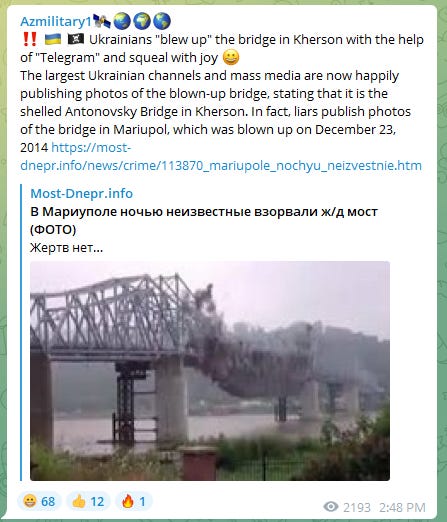Image resolution: width=447 pixels, height=522 pixels.
Task: Toggle the grinning face reaction with 68
Action: coord(39,501)
